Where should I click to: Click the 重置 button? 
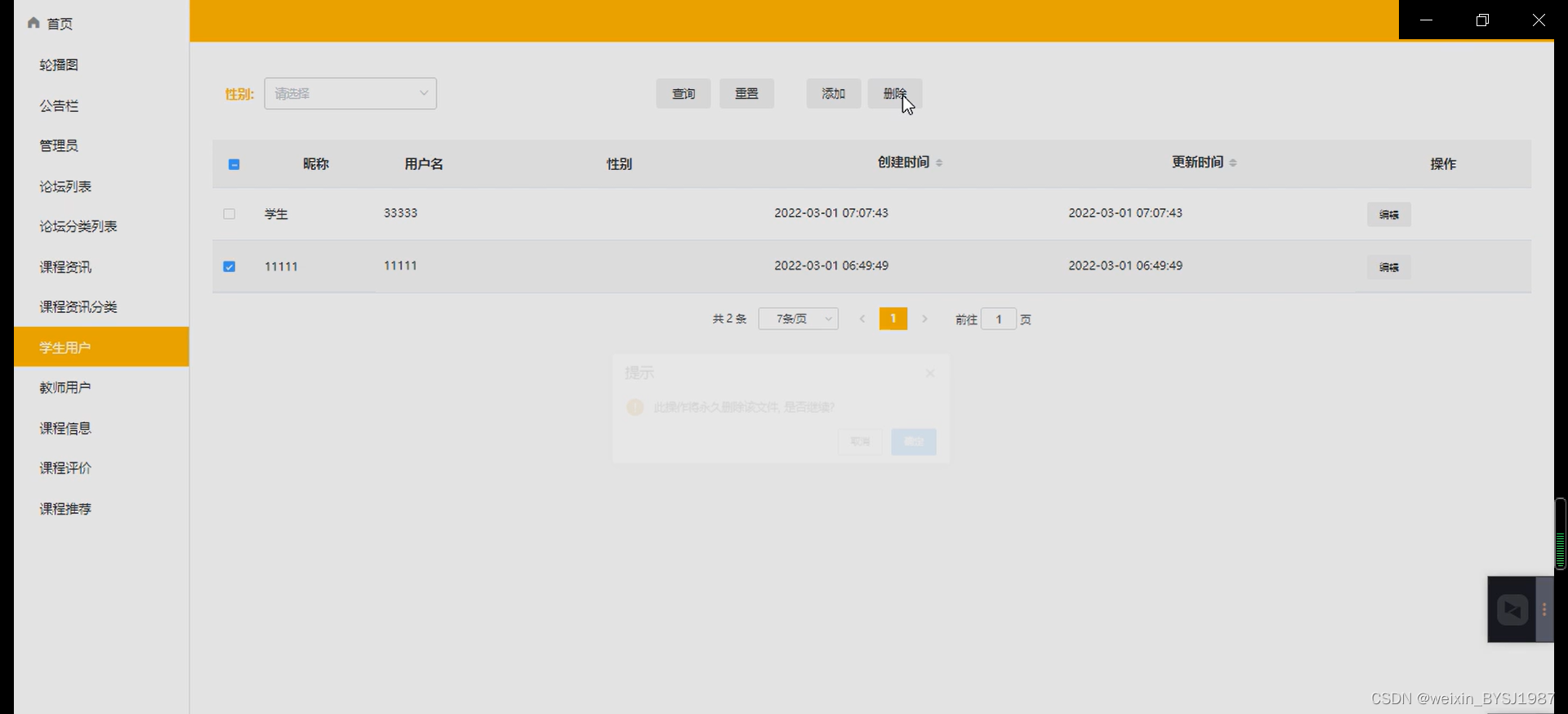pos(746,94)
